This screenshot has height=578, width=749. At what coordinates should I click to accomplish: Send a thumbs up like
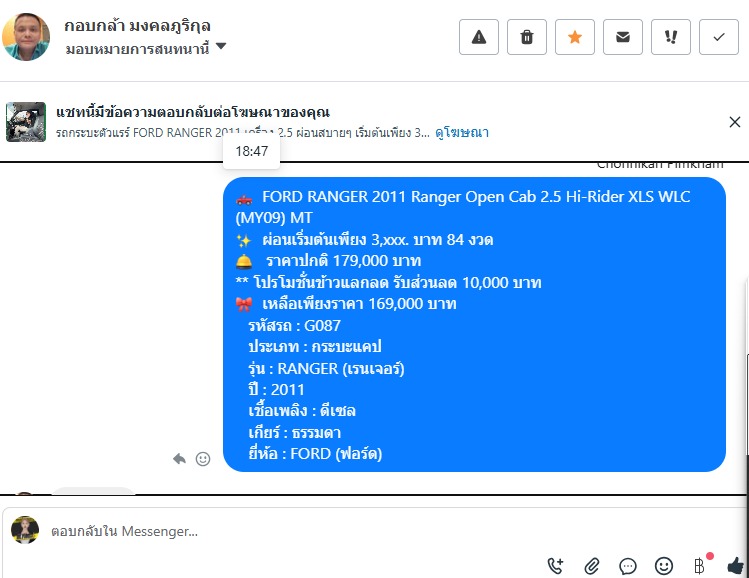click(736, 566)
